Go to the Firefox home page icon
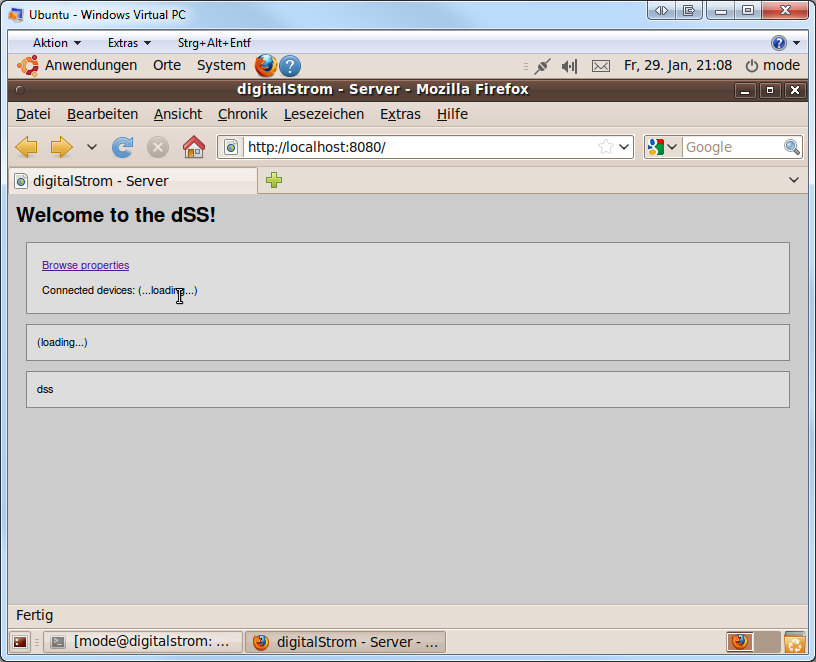 194,147
